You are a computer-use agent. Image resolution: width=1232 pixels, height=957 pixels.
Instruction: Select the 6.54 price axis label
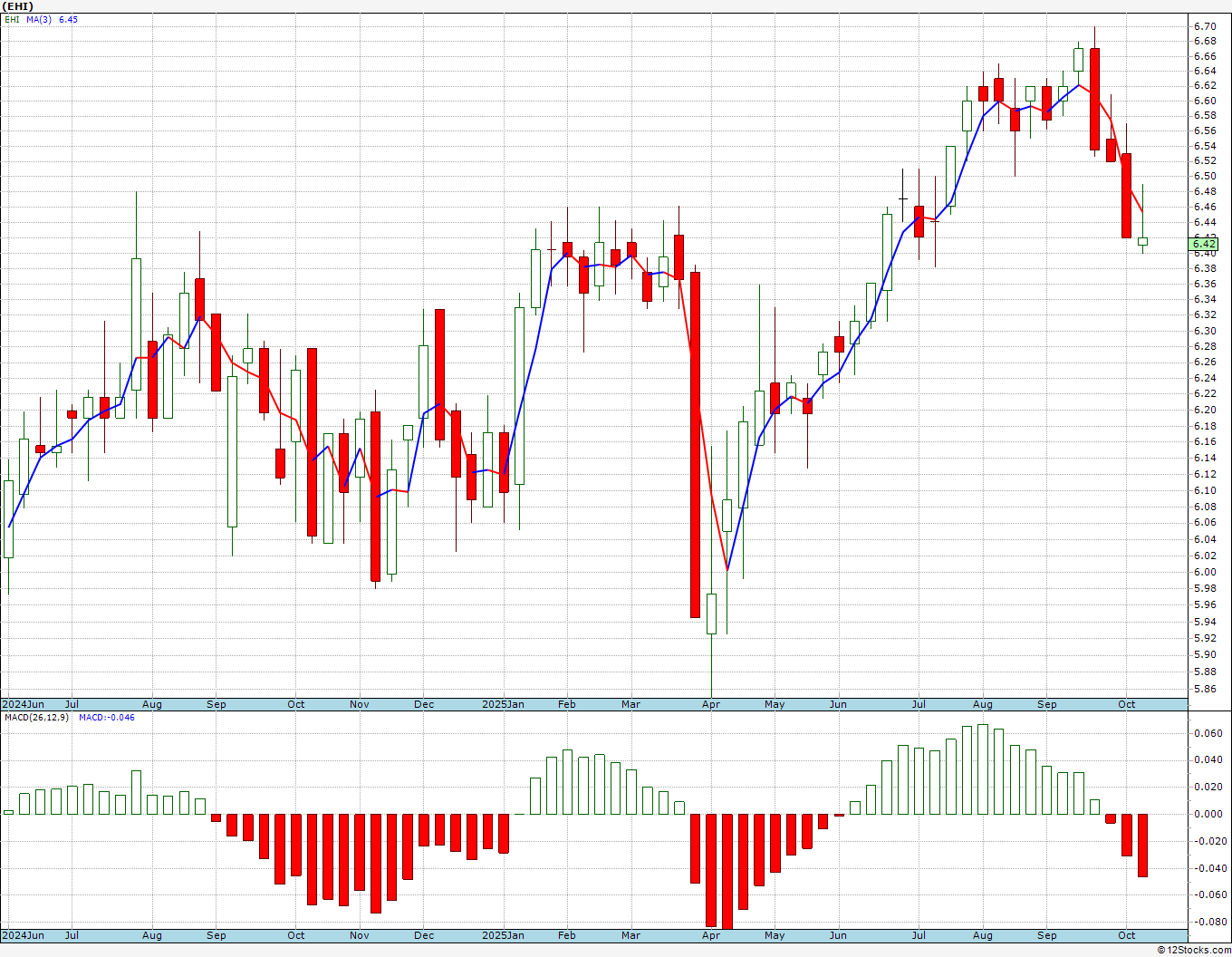coord(1205,146)
